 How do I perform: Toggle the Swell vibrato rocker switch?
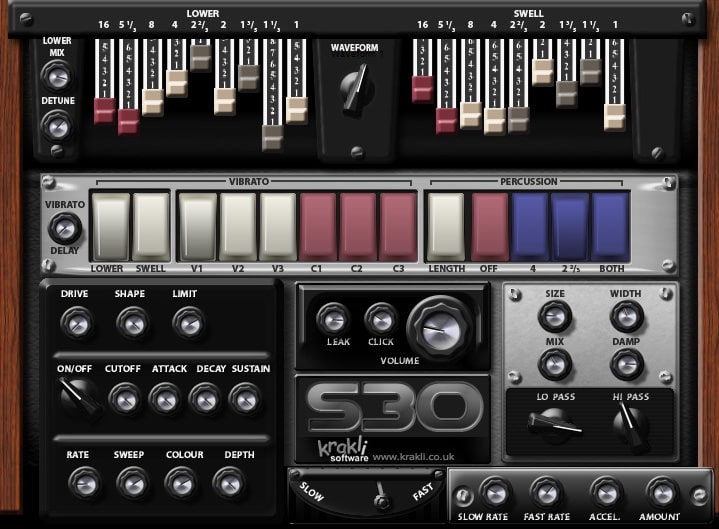coord(152,227)
